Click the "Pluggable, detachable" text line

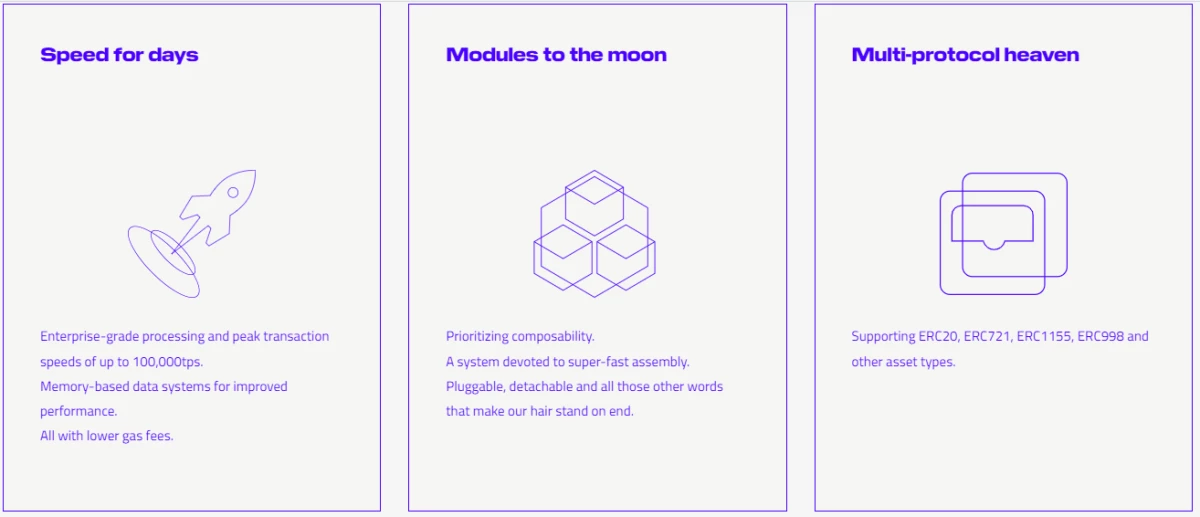point(584,386)
